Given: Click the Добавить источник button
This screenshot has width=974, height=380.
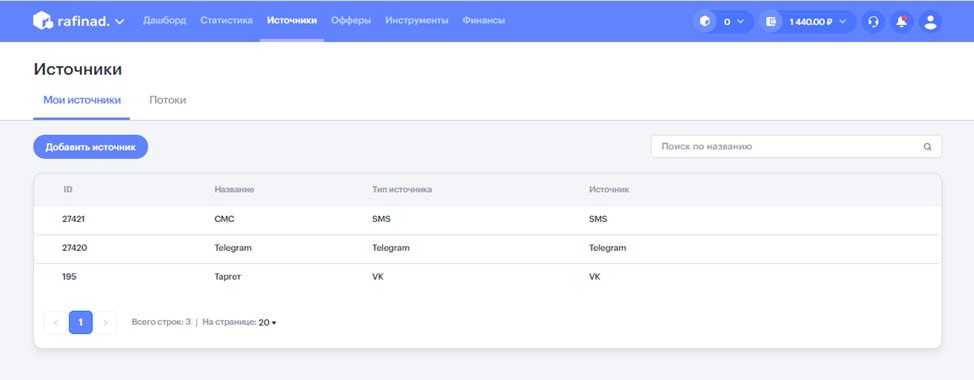Looking at the screenshot, I should pyautogui.click(x=91, y=147).
